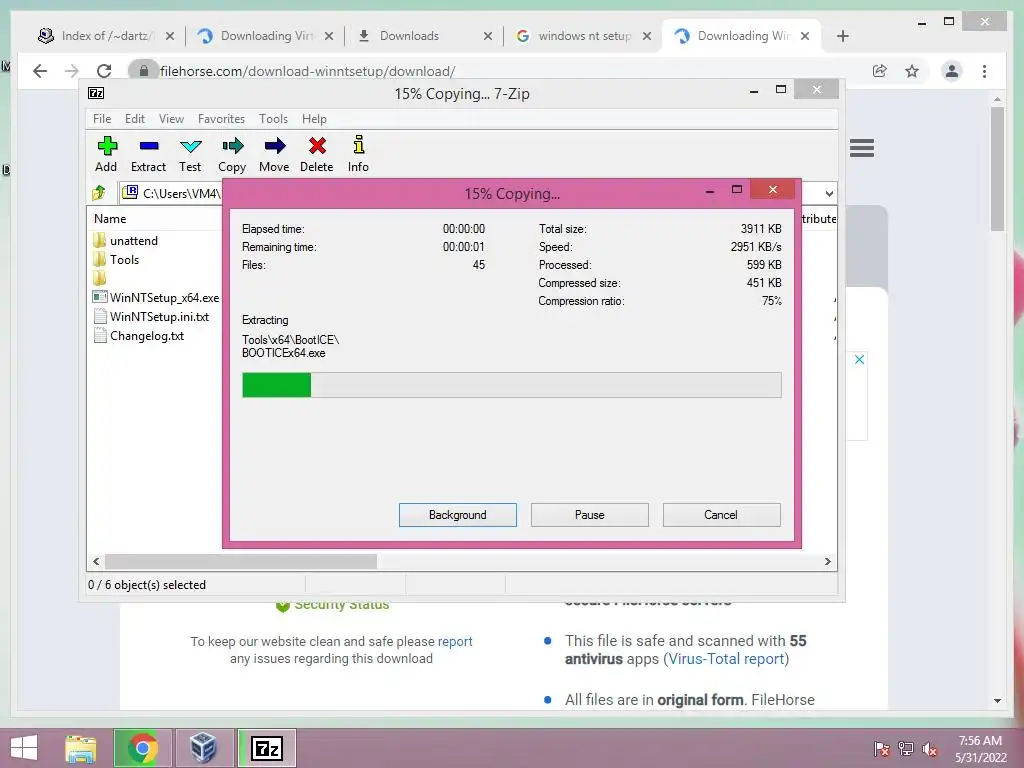Open the network tray icon
The width and height of the screenshot is (1024, 768).
pos(906,749)
